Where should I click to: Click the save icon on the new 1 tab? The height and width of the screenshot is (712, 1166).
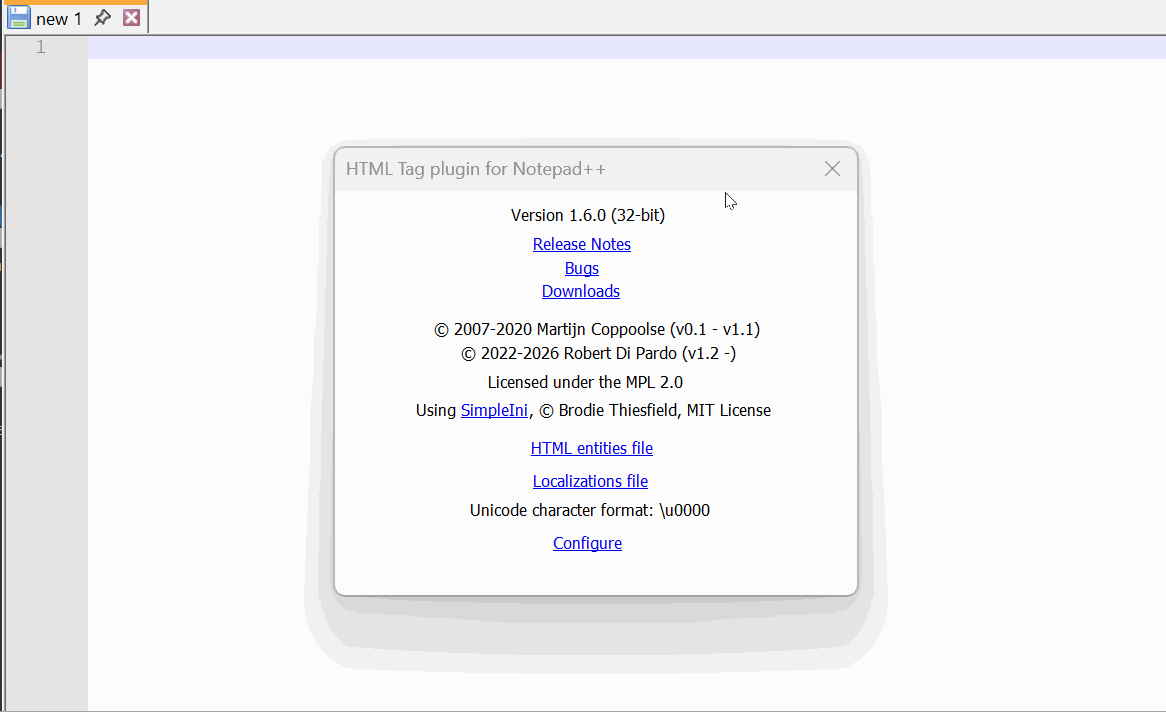point(19,18)
